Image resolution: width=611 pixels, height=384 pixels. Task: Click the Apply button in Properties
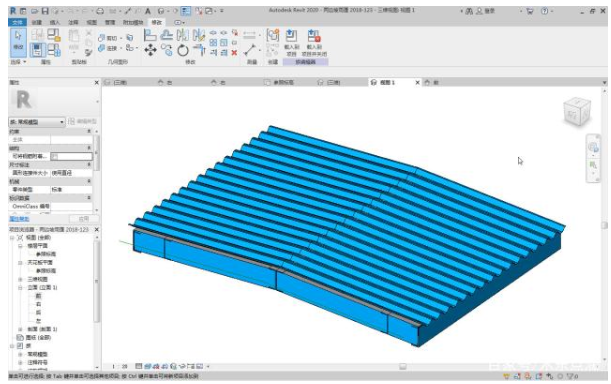pos(83,219)
